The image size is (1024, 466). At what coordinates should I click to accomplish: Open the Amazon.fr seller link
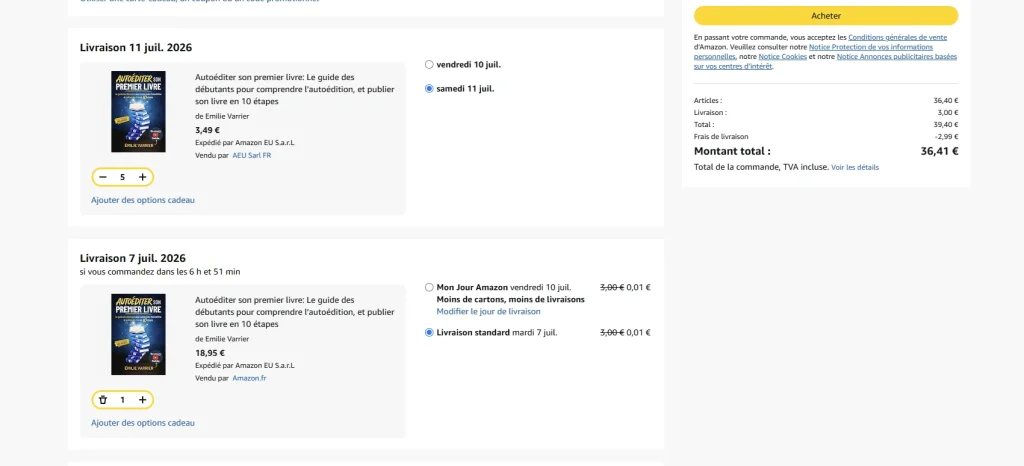pos(249,378)
